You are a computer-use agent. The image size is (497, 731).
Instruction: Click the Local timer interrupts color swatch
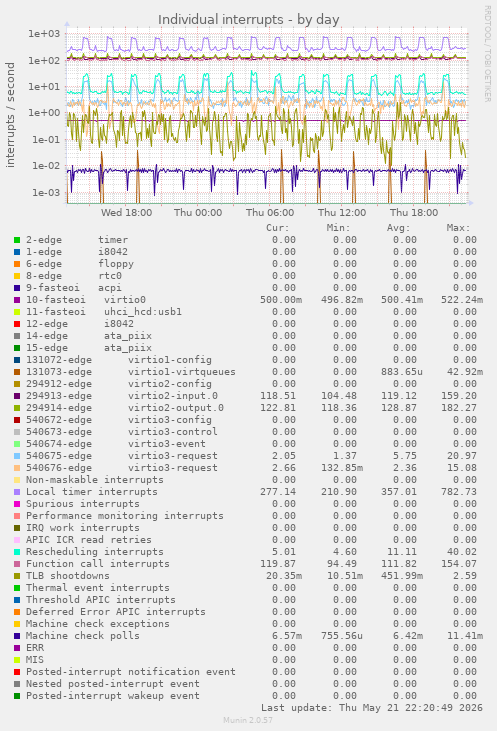[x=17, y=492]
